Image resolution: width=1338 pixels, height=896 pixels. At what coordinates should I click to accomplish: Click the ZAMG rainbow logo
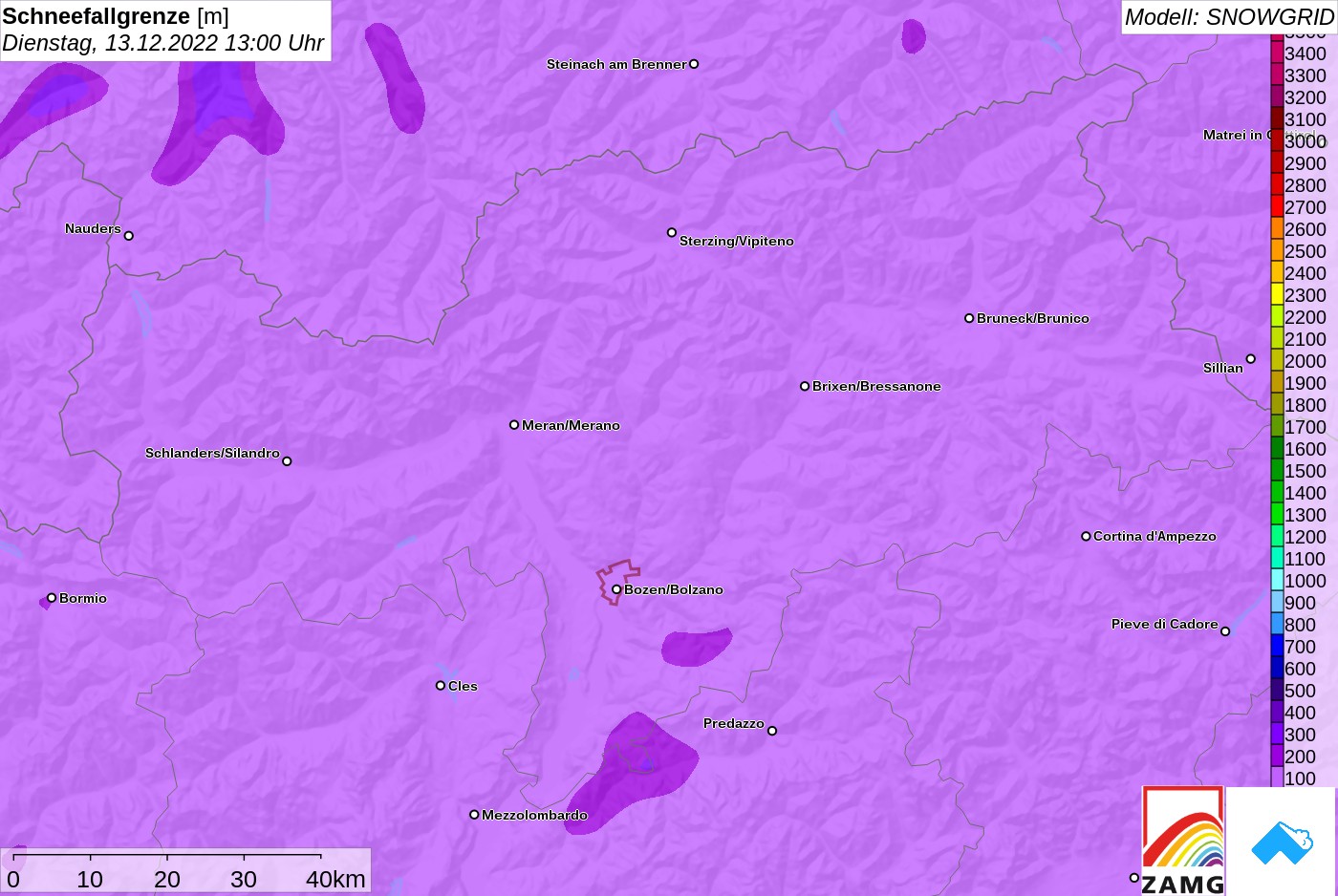click(x=1183, y=841)
